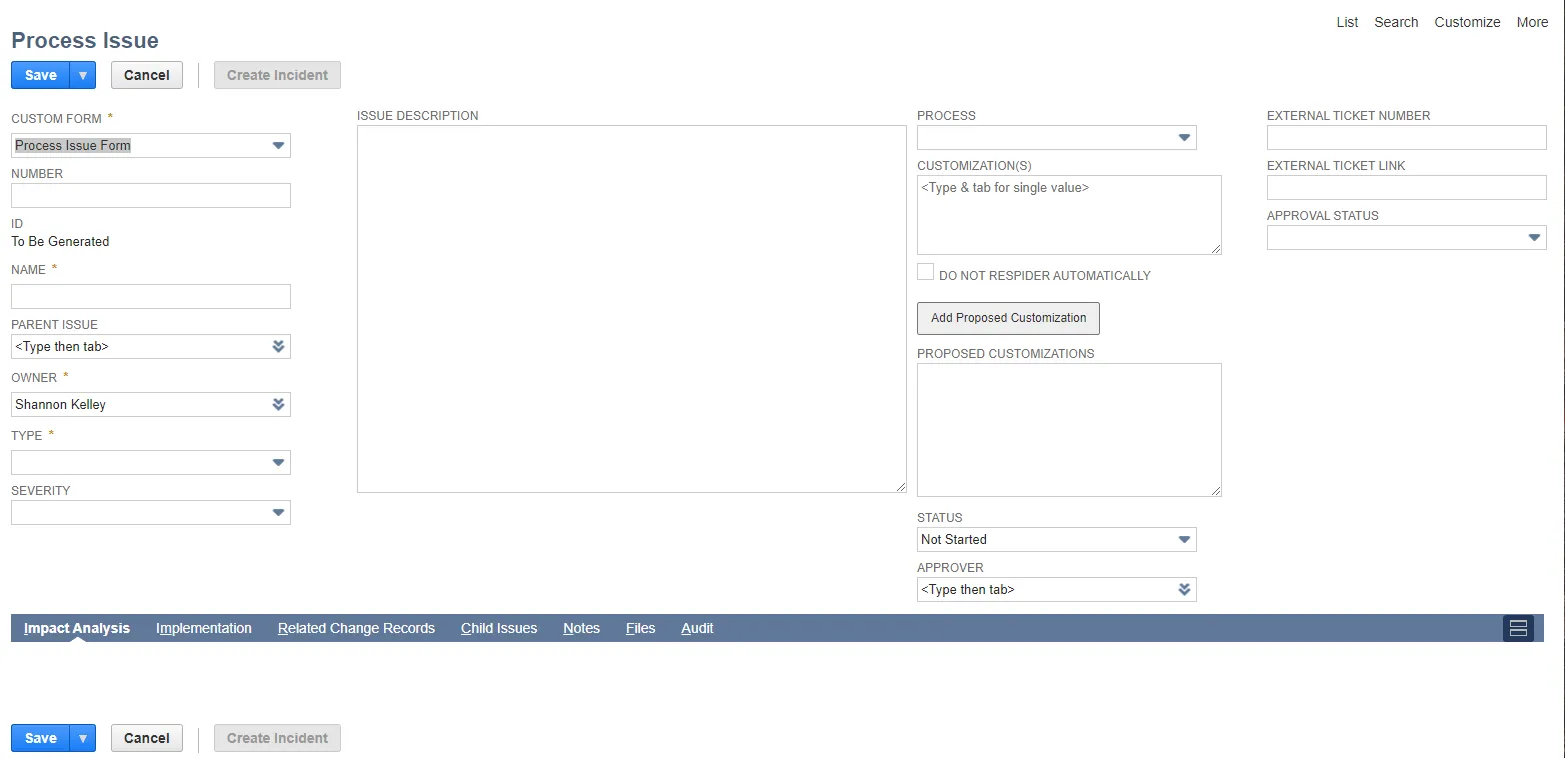Screen dimensions: 1565x758
Task: Open the bottom Save dropdown arrow
Action: pyautogui.click(x=83, y=738)
